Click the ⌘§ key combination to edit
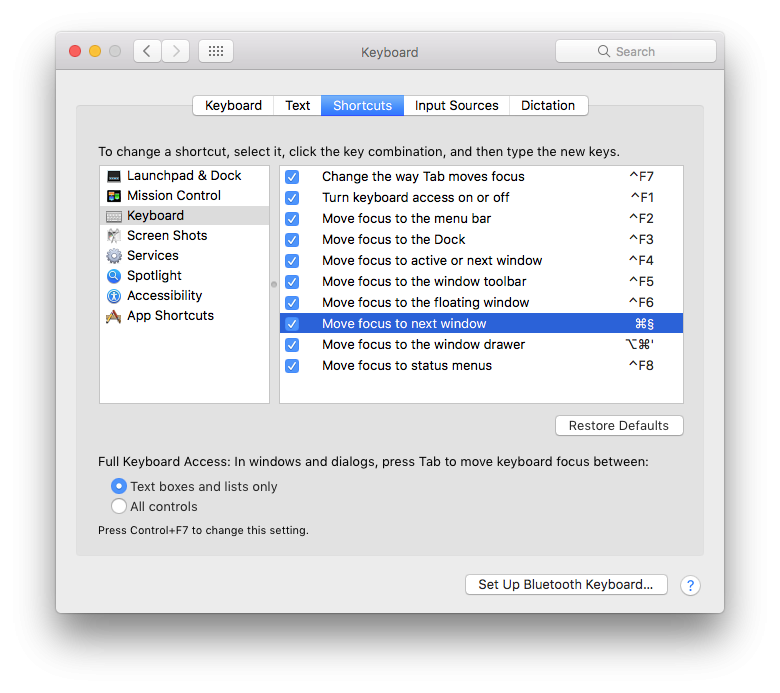The width and height of the screenshot is (780, 693). point(644,324)
